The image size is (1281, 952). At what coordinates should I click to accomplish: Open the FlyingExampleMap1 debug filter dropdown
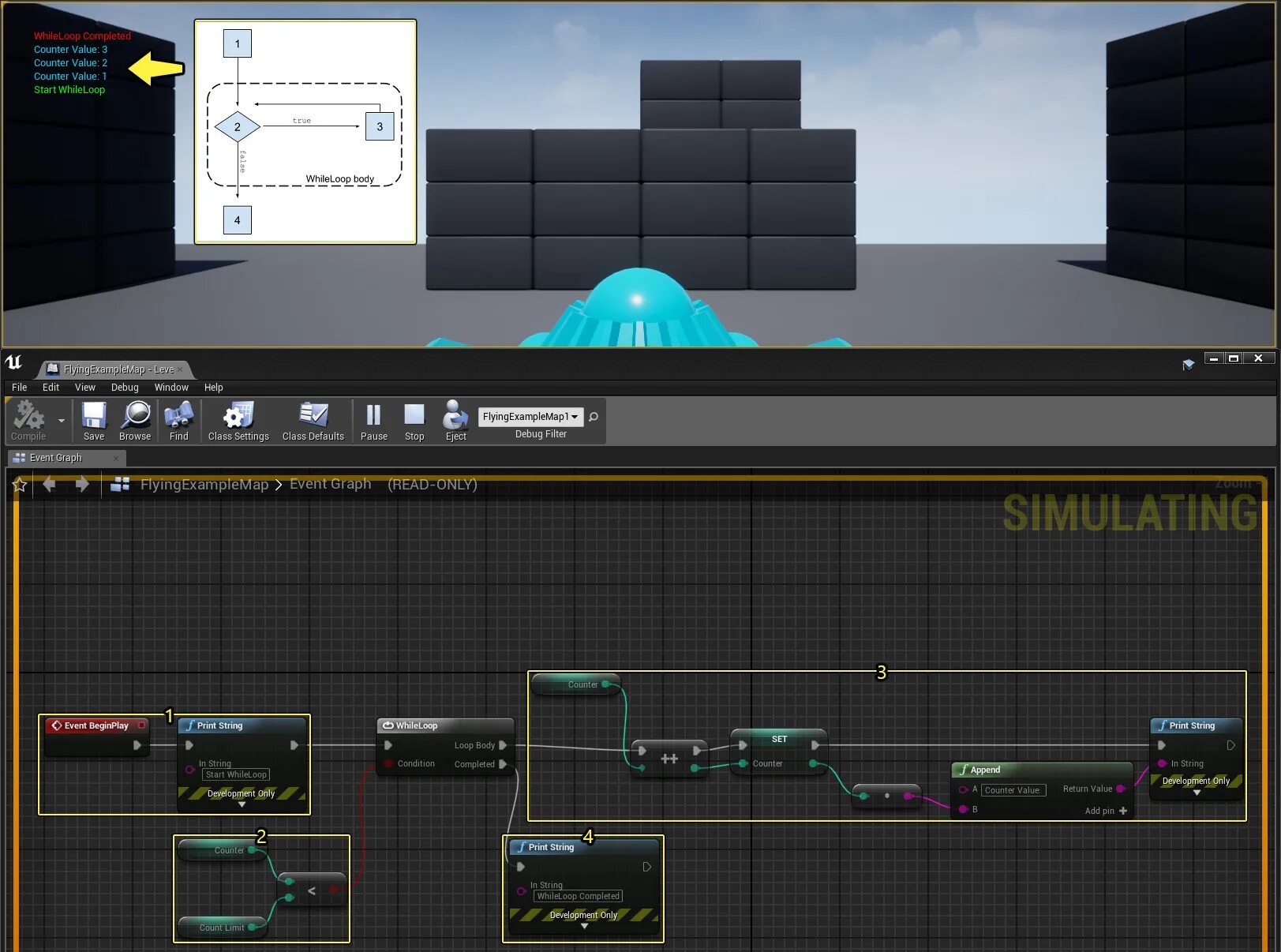(530, 417)
